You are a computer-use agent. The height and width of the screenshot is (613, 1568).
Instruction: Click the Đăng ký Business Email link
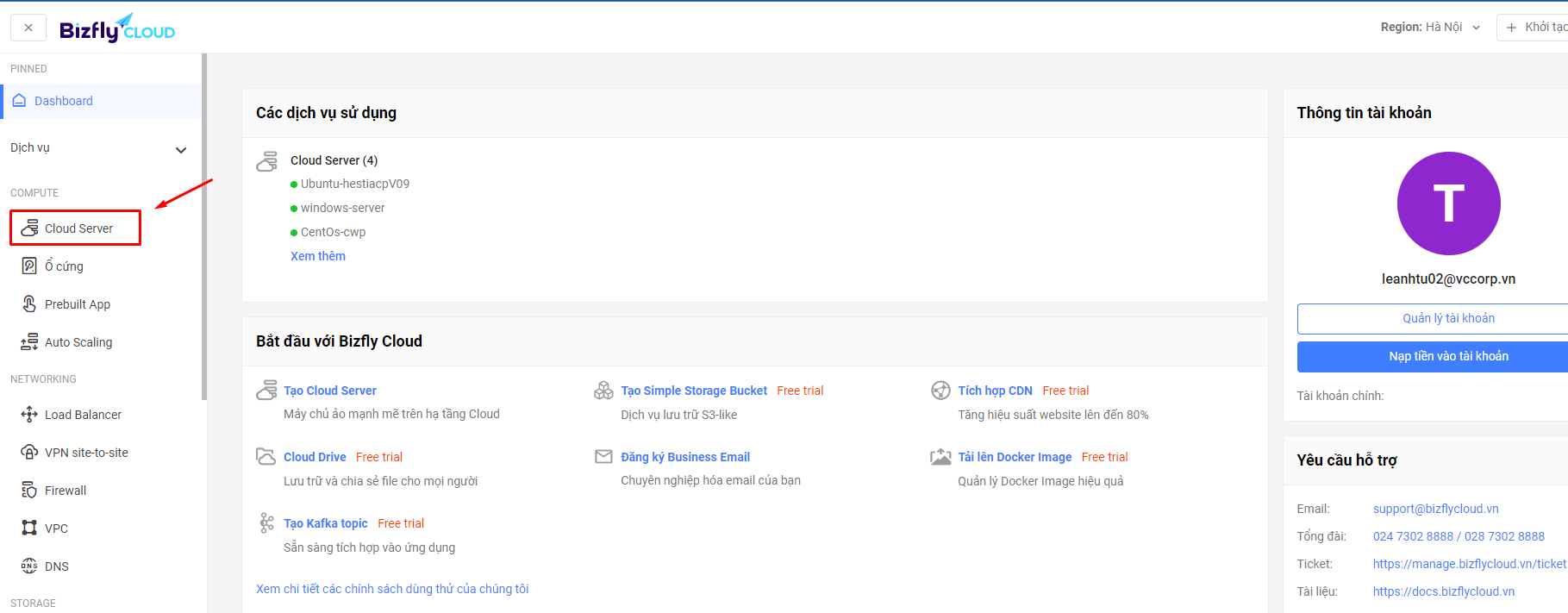(x=685, y=457)
